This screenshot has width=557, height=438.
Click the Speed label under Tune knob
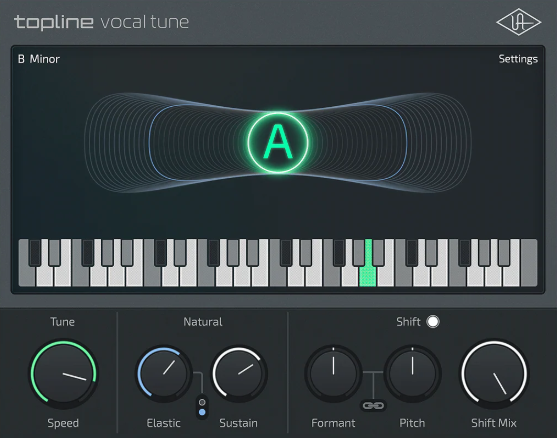pyautogui.click(x=63, y=423)
